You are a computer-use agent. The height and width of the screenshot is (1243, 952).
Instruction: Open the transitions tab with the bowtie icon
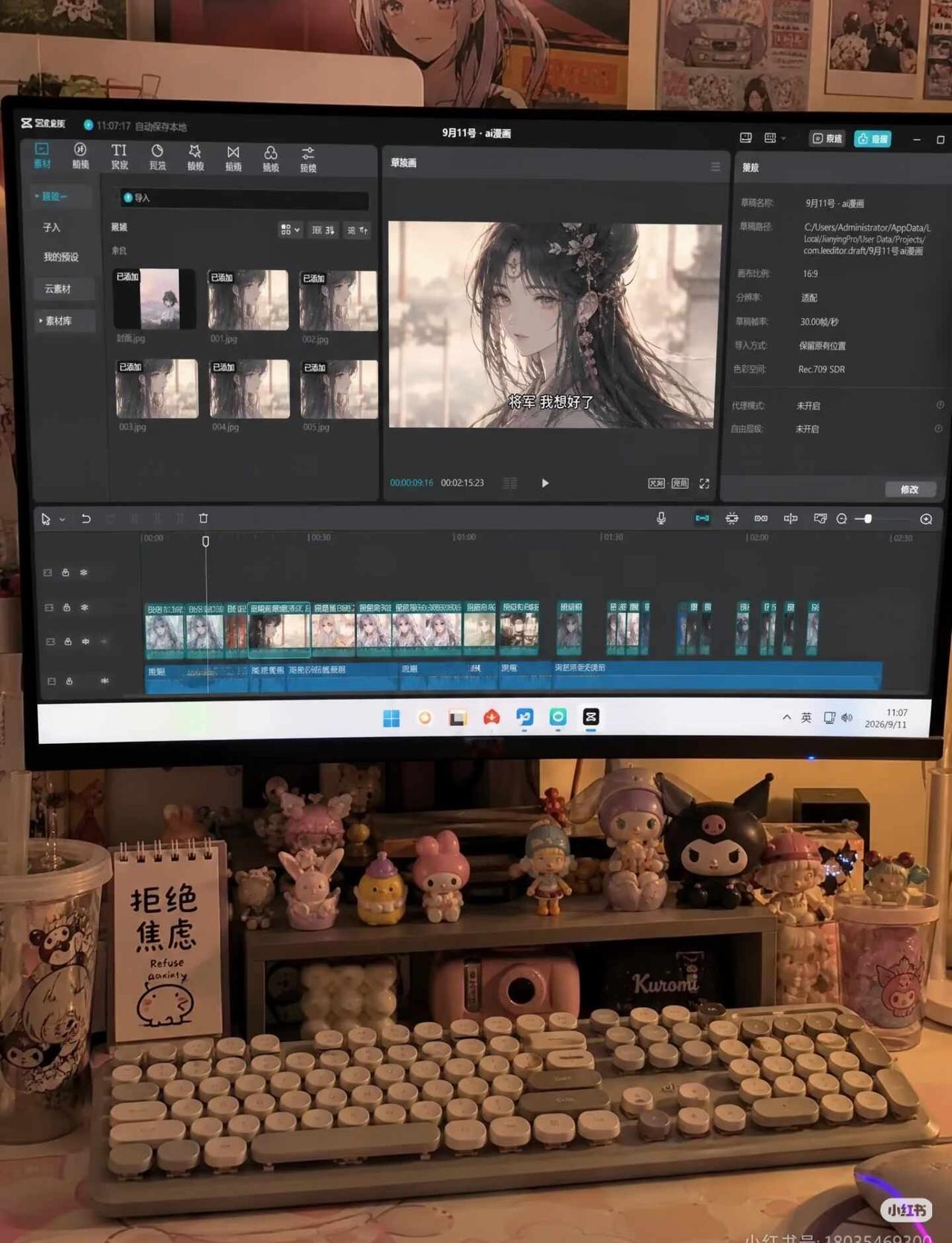(233, 158)
